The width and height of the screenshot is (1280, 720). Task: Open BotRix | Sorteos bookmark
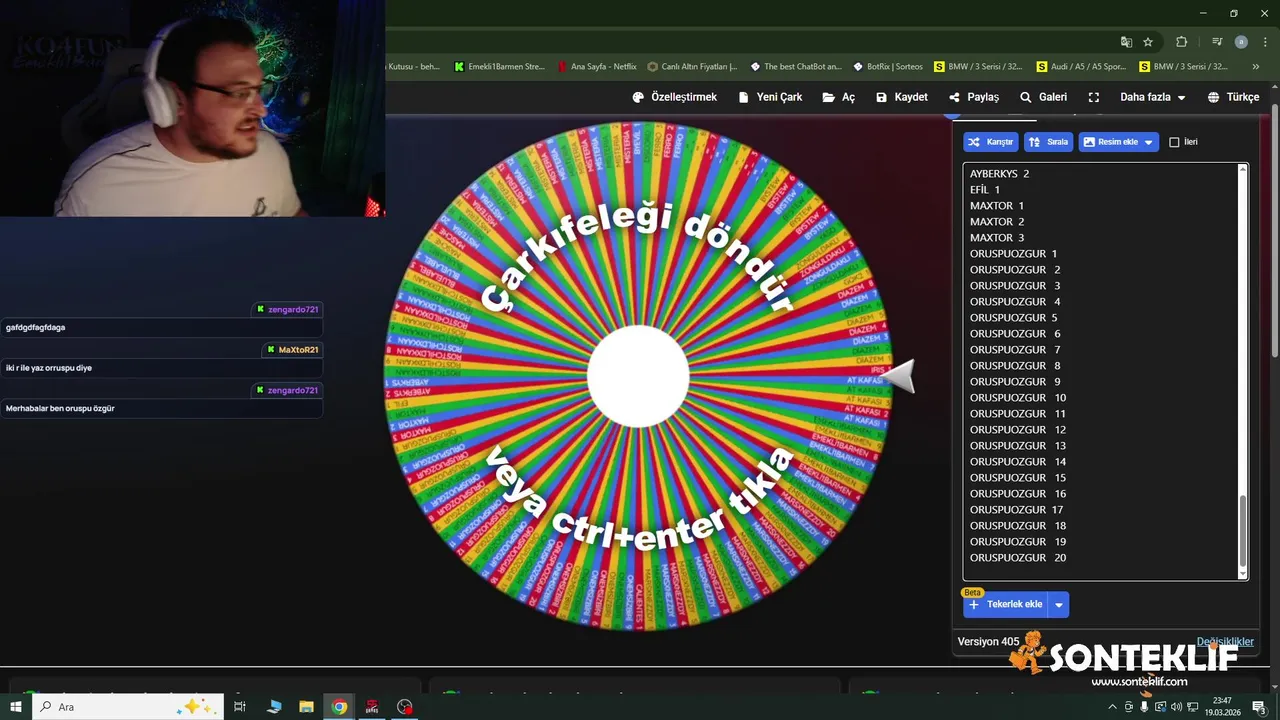[x=888, y=67]
